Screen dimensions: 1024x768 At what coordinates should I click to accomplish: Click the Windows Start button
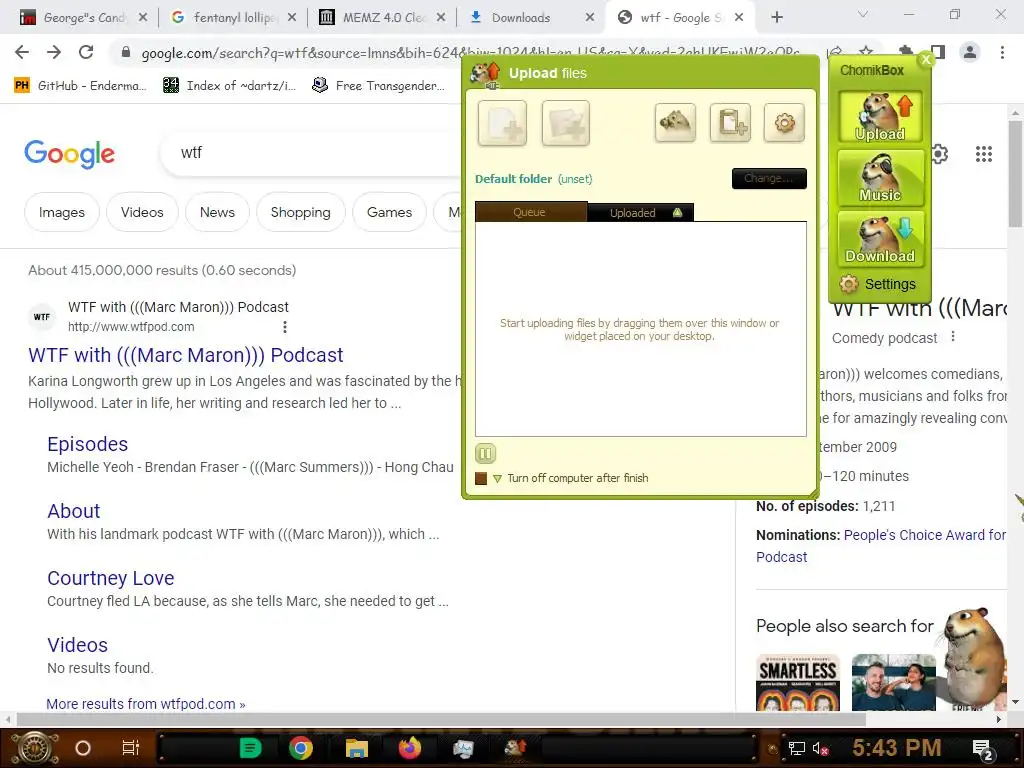pyautogui.click(x=35, y=748)
